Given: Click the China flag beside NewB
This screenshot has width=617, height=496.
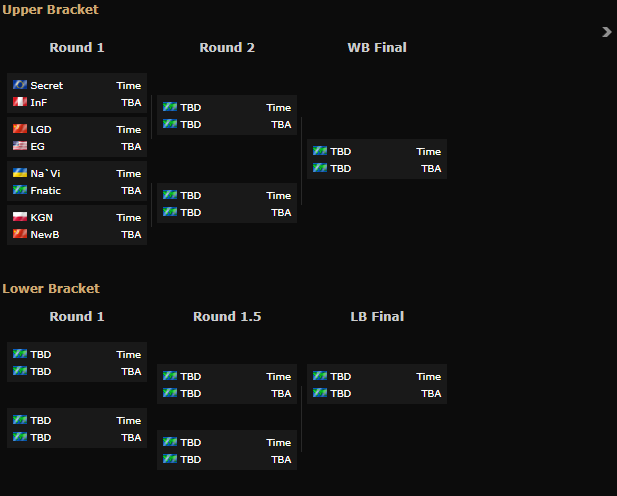Looking at the screenshot, I should click(x=20, y=234).
